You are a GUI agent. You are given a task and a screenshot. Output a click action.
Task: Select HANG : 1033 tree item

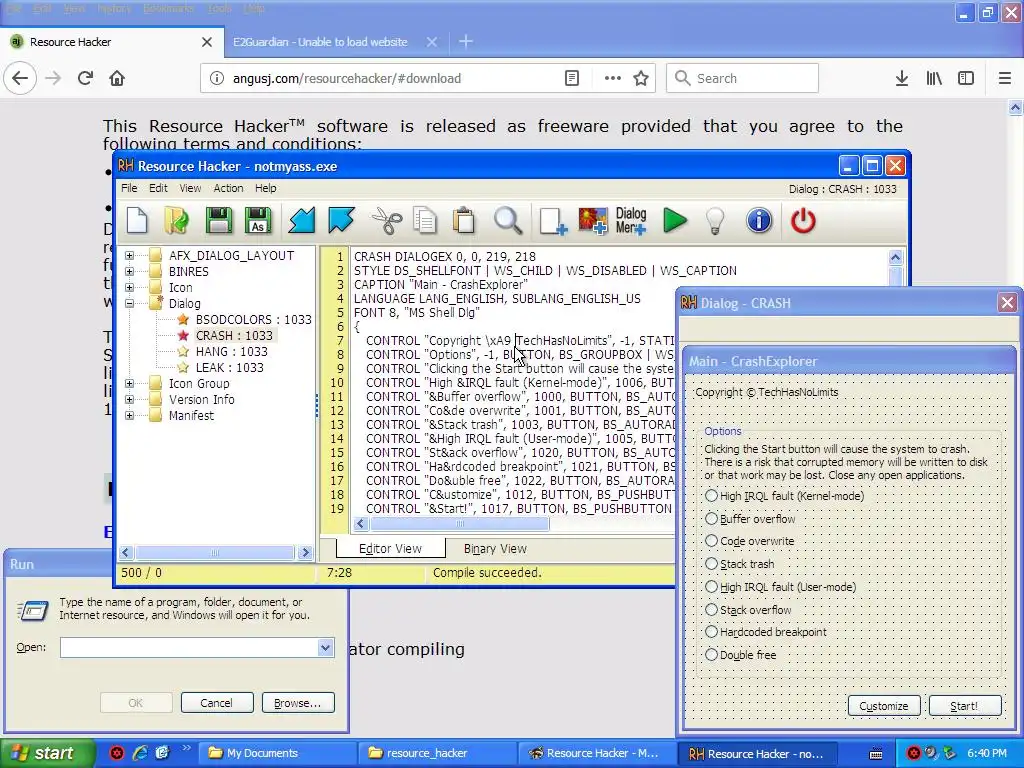coord(231,351)
